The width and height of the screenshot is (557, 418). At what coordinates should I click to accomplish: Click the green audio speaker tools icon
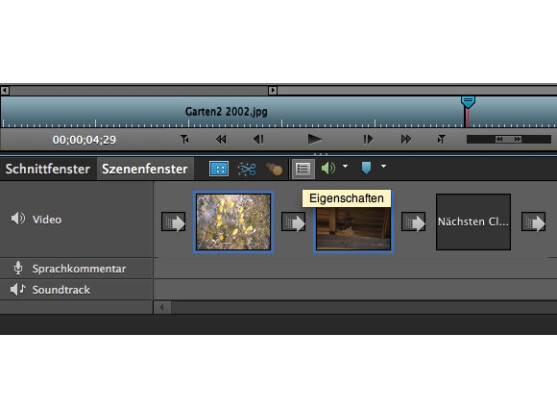pyautogui.click(x=328, y=168)
